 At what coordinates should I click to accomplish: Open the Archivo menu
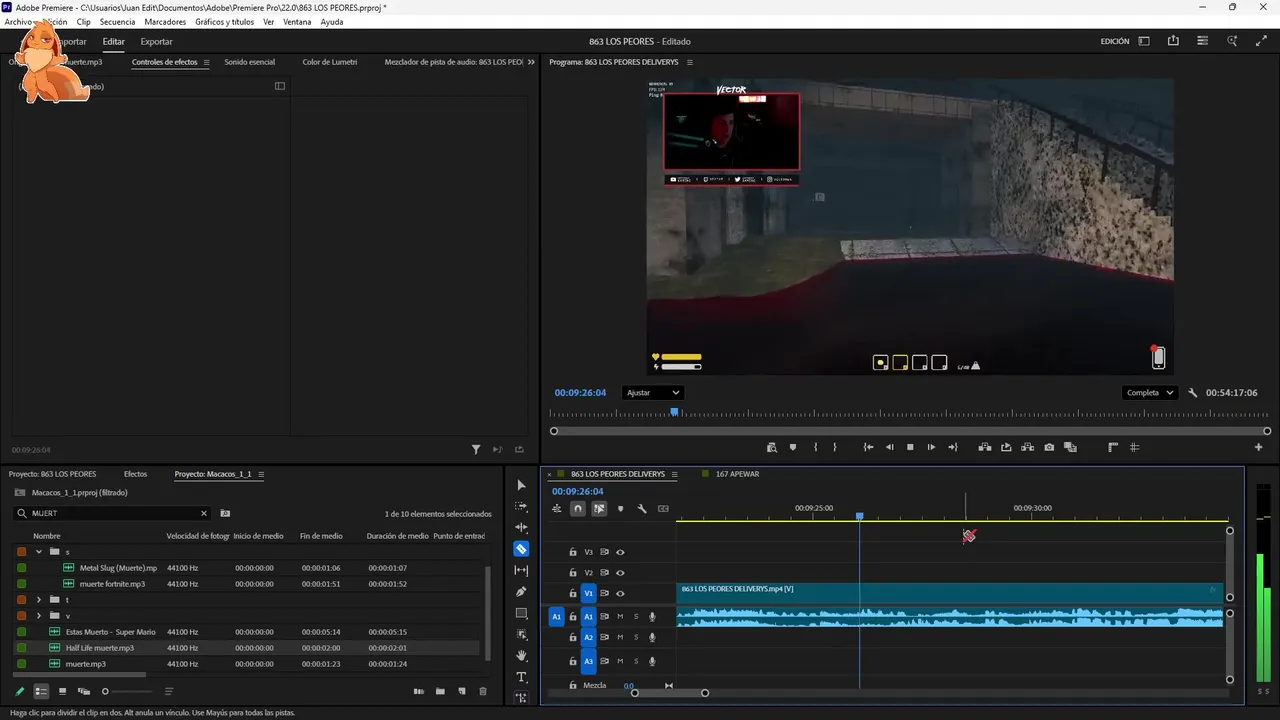(19, 22)
